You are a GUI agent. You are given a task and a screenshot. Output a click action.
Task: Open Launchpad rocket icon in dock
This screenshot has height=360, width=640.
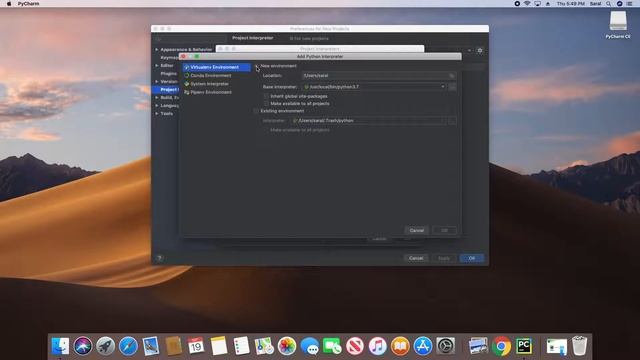click(105, 346)
